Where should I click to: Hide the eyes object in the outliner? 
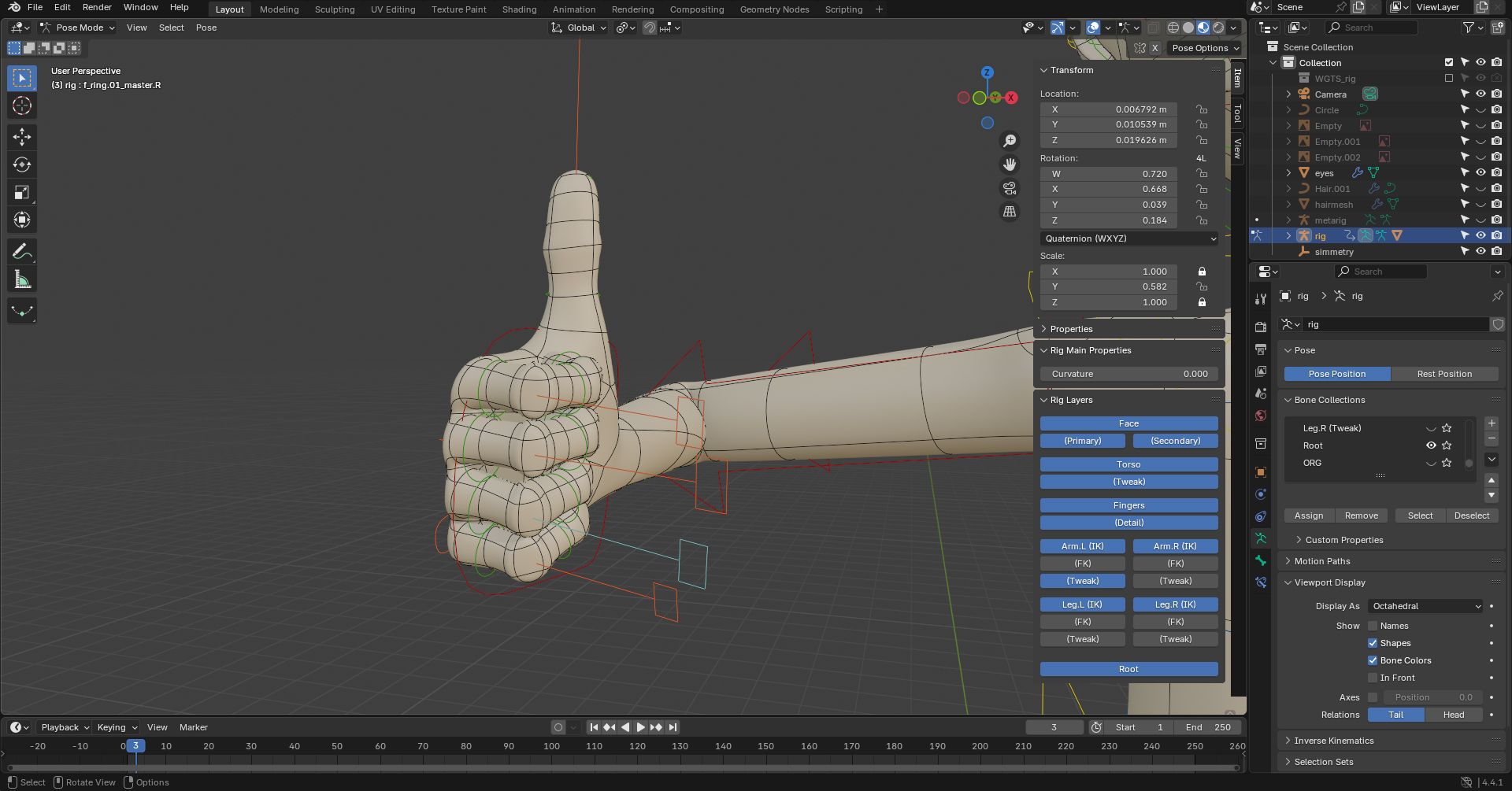(1480, 172)
